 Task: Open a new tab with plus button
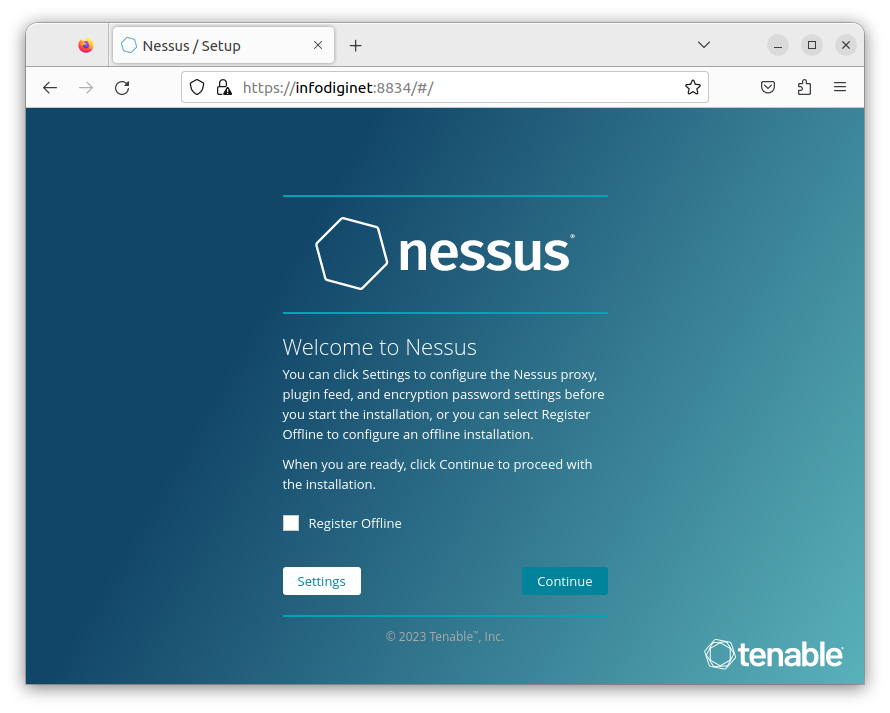(x=355, y=45)
